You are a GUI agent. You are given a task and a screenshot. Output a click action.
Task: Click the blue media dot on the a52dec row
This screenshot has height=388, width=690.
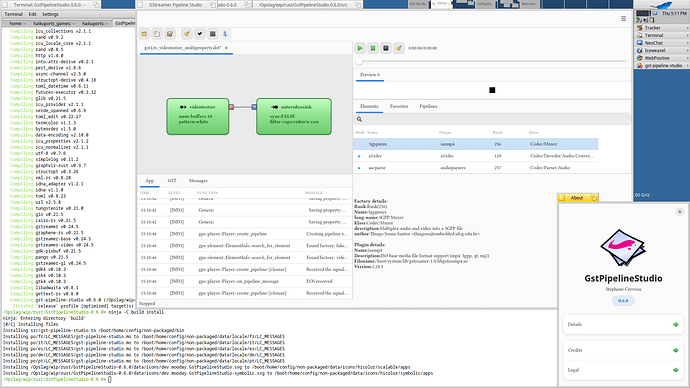(359, 156)
